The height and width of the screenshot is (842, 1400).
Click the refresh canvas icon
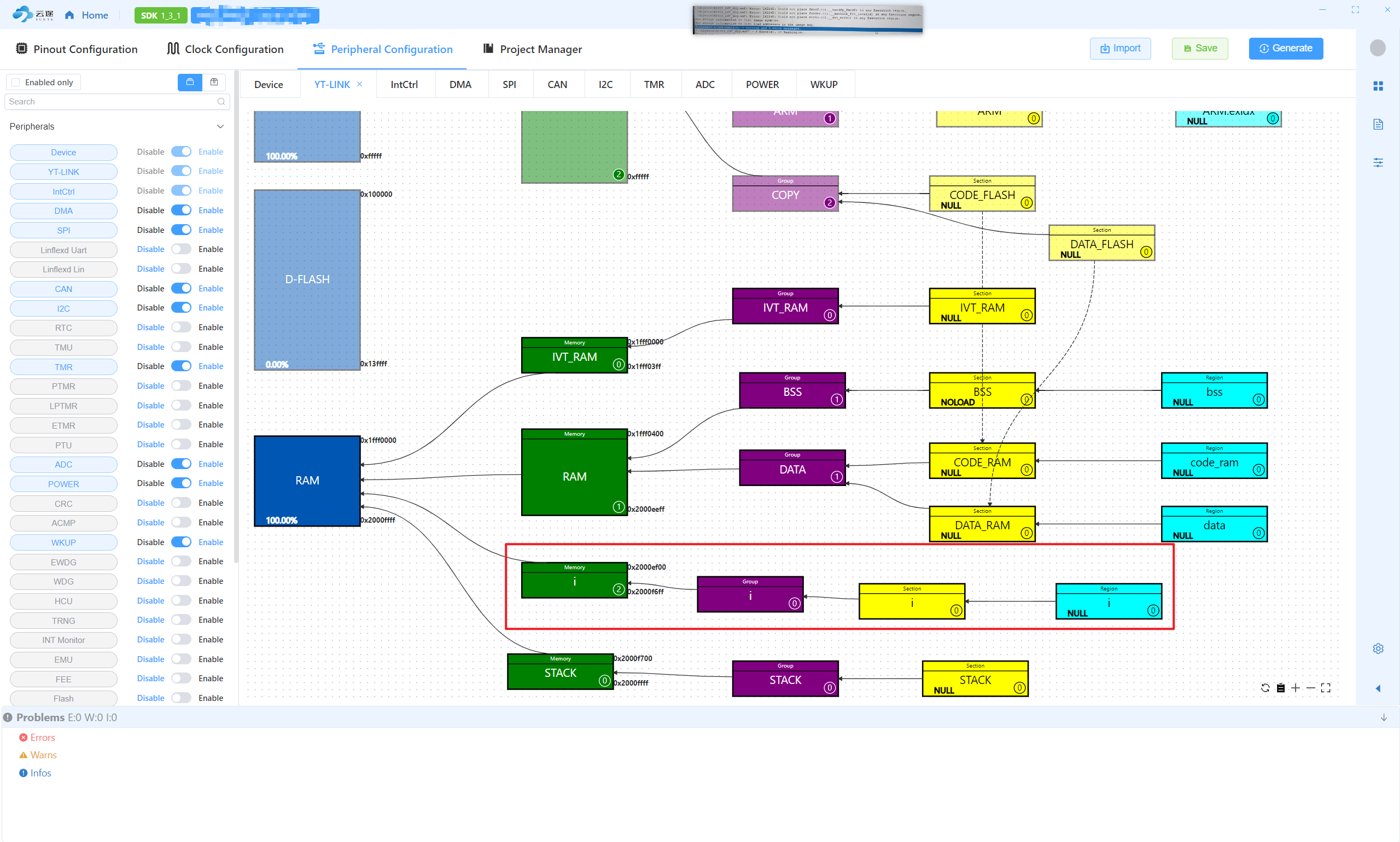[x=1265, y=688]
